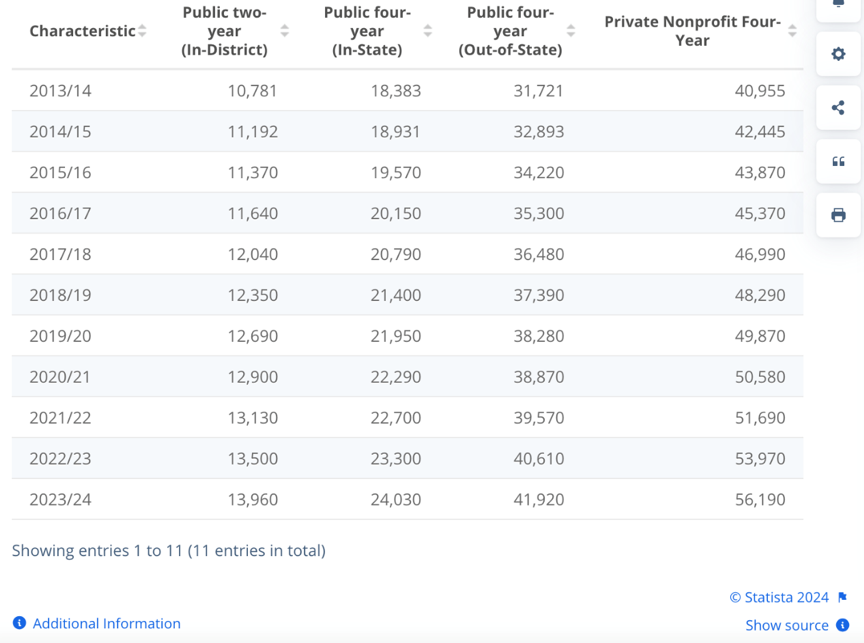The image size is (864, 643).
Task: Select the 2023/24 row label
Action: click(x=60, y=499)
